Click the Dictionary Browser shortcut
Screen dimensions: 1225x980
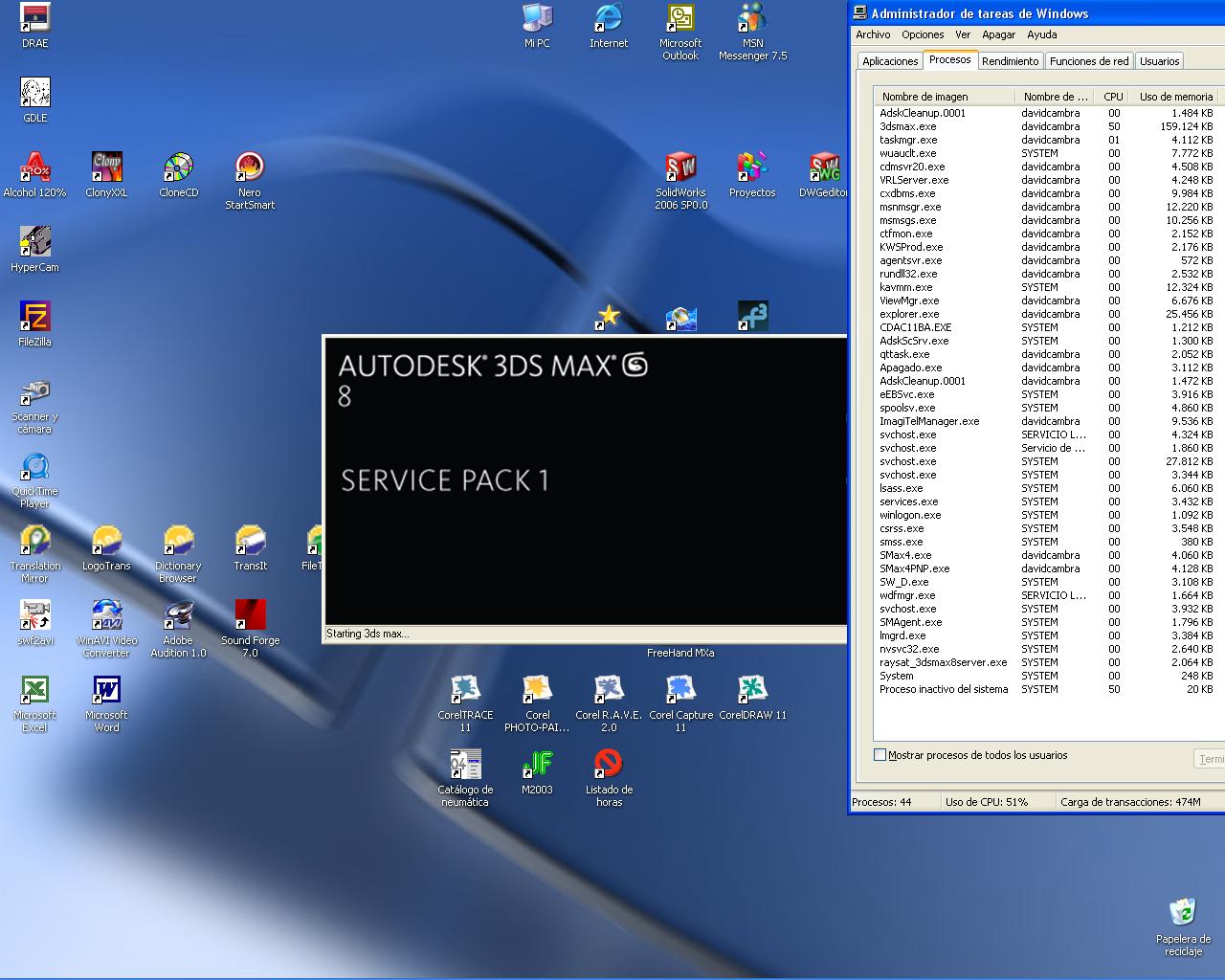pyautogui.click(x=178, y=555)
